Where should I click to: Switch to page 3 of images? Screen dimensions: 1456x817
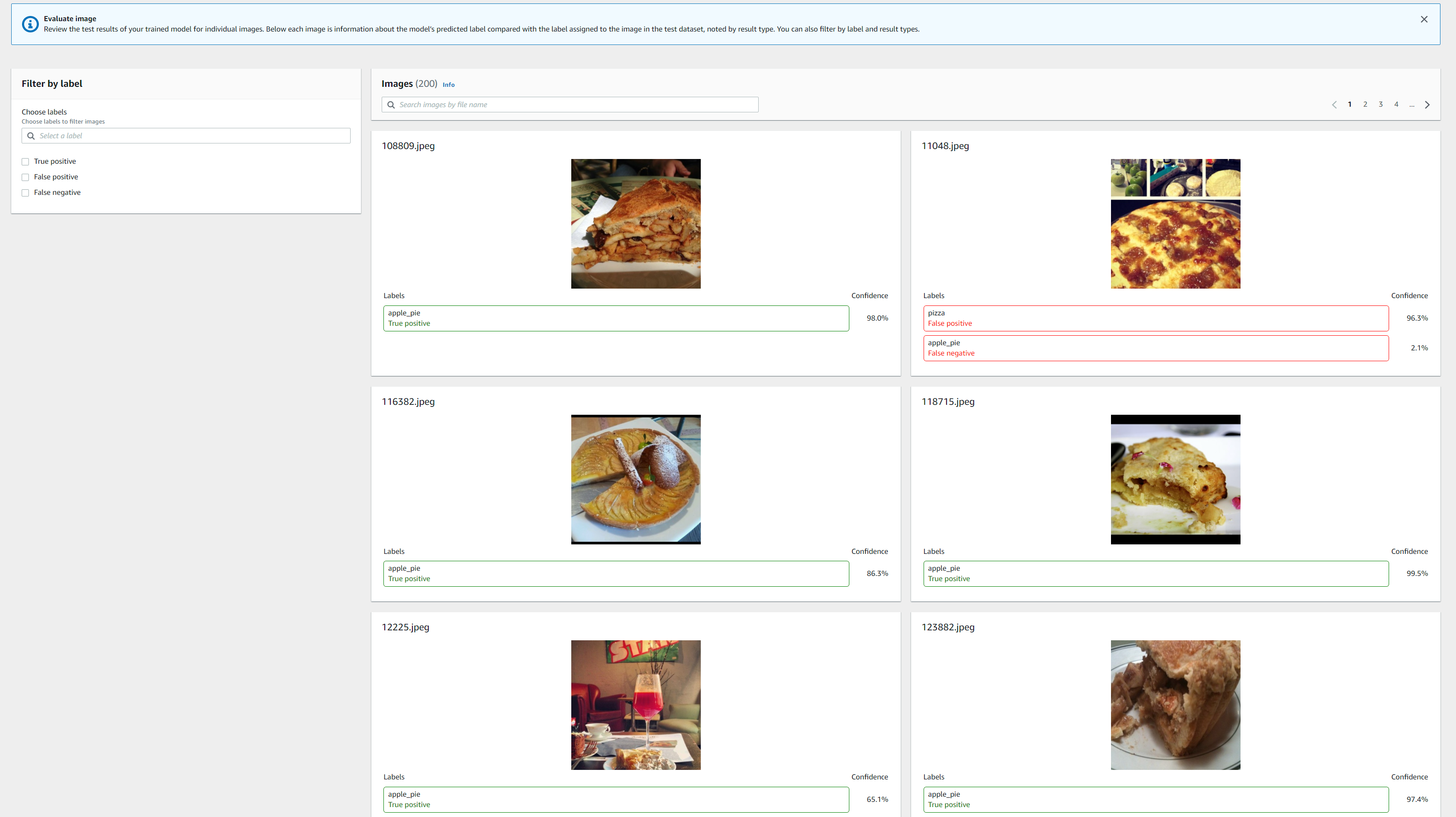(x=1380, y=105)
